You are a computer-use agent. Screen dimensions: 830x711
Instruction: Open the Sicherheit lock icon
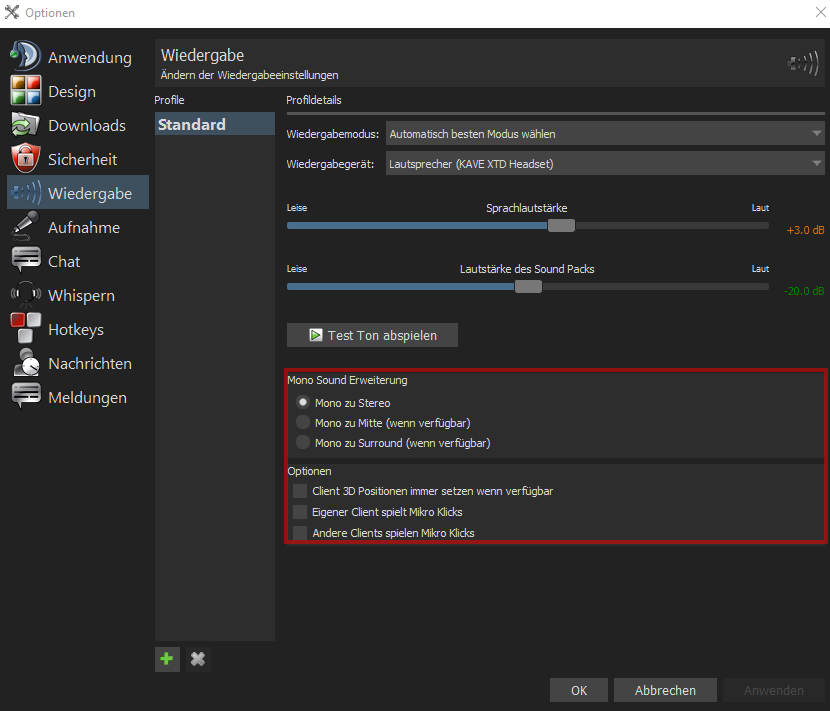25,158
